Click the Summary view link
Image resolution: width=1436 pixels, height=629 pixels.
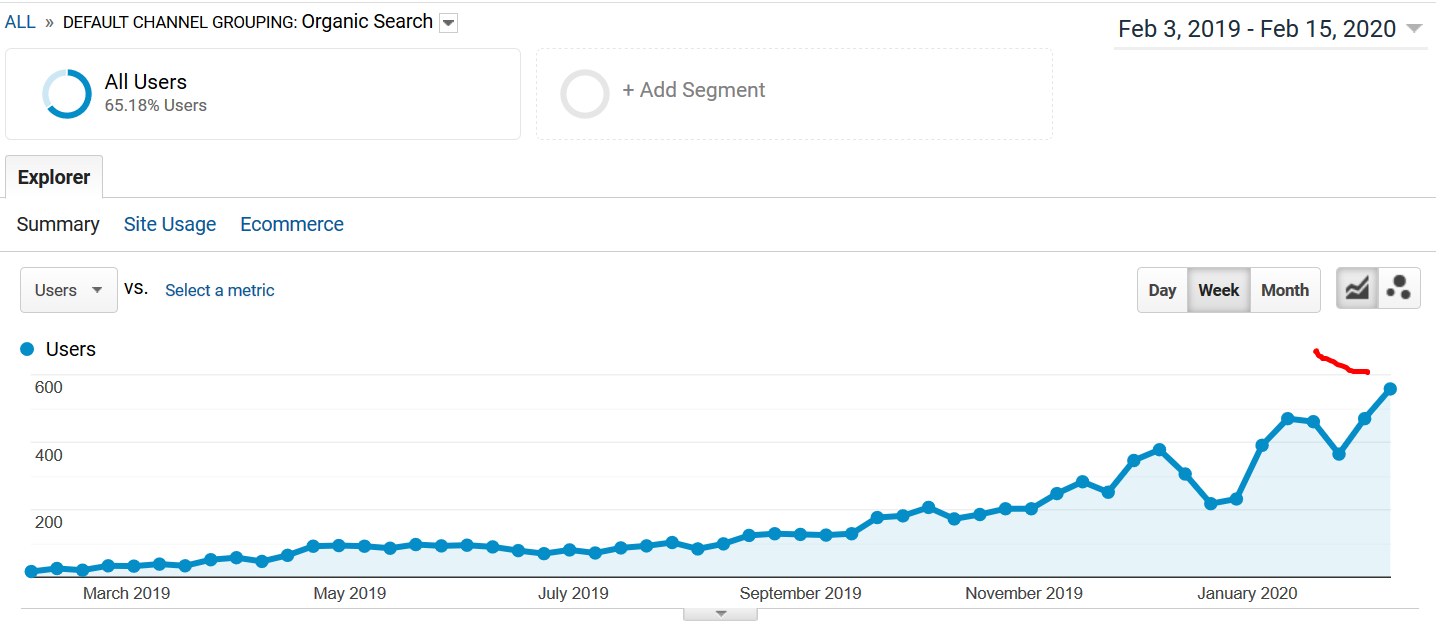[x=58, y=224]
